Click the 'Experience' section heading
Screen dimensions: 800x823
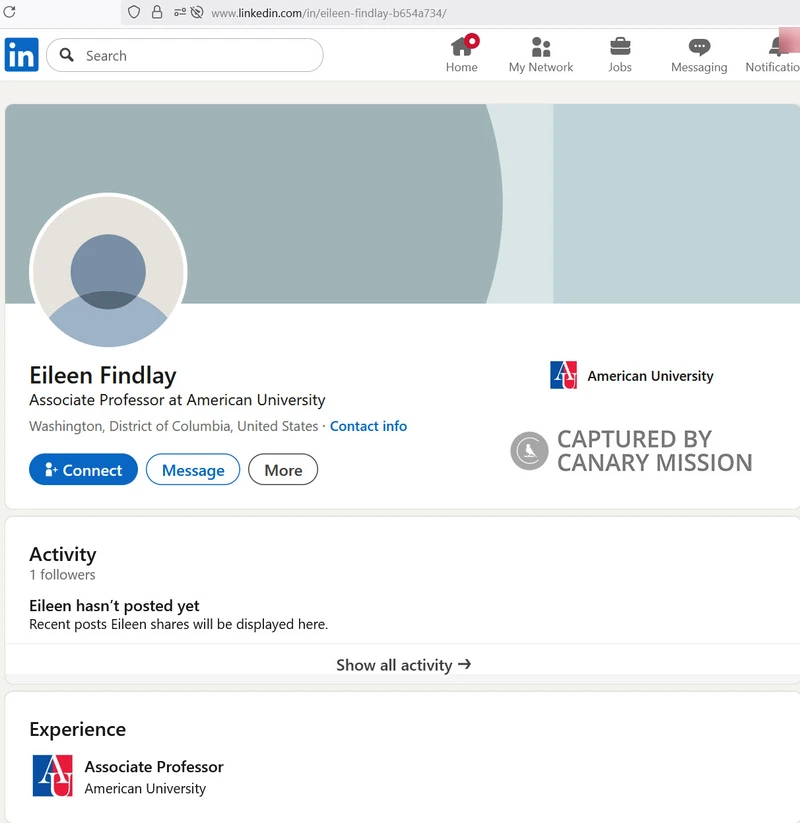pyautogui.click(x=78, y=730)
